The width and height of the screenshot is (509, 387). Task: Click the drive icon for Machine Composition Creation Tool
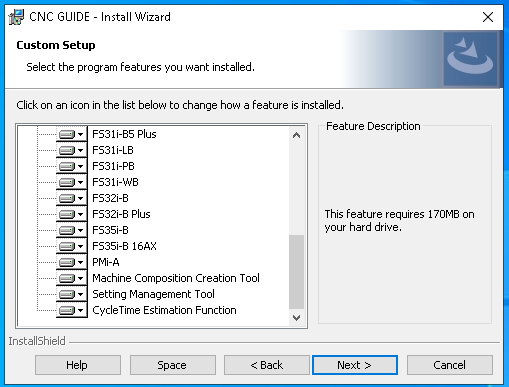coord(71,278)
